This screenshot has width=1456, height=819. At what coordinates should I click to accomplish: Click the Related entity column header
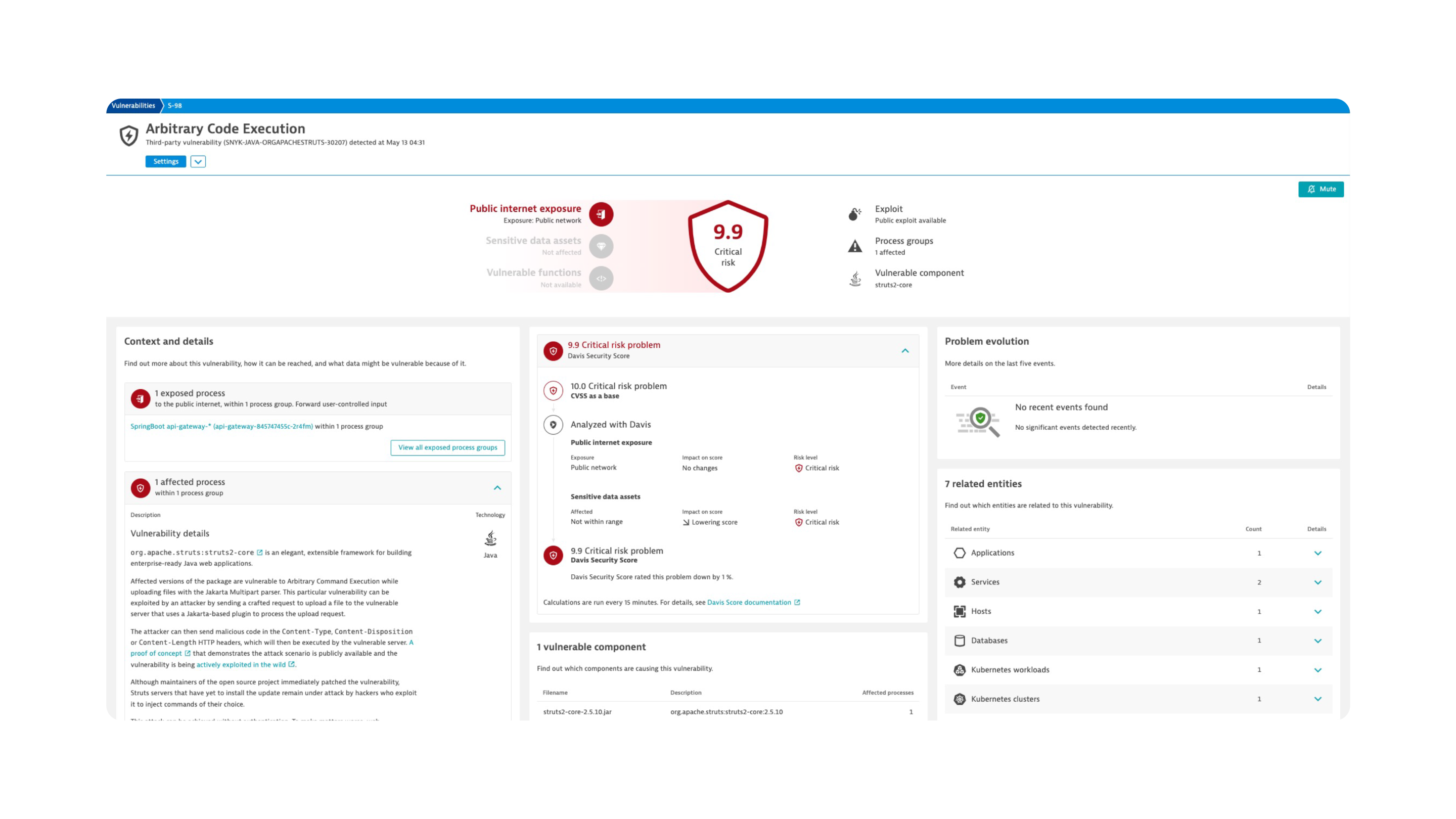tap(970, 529)
